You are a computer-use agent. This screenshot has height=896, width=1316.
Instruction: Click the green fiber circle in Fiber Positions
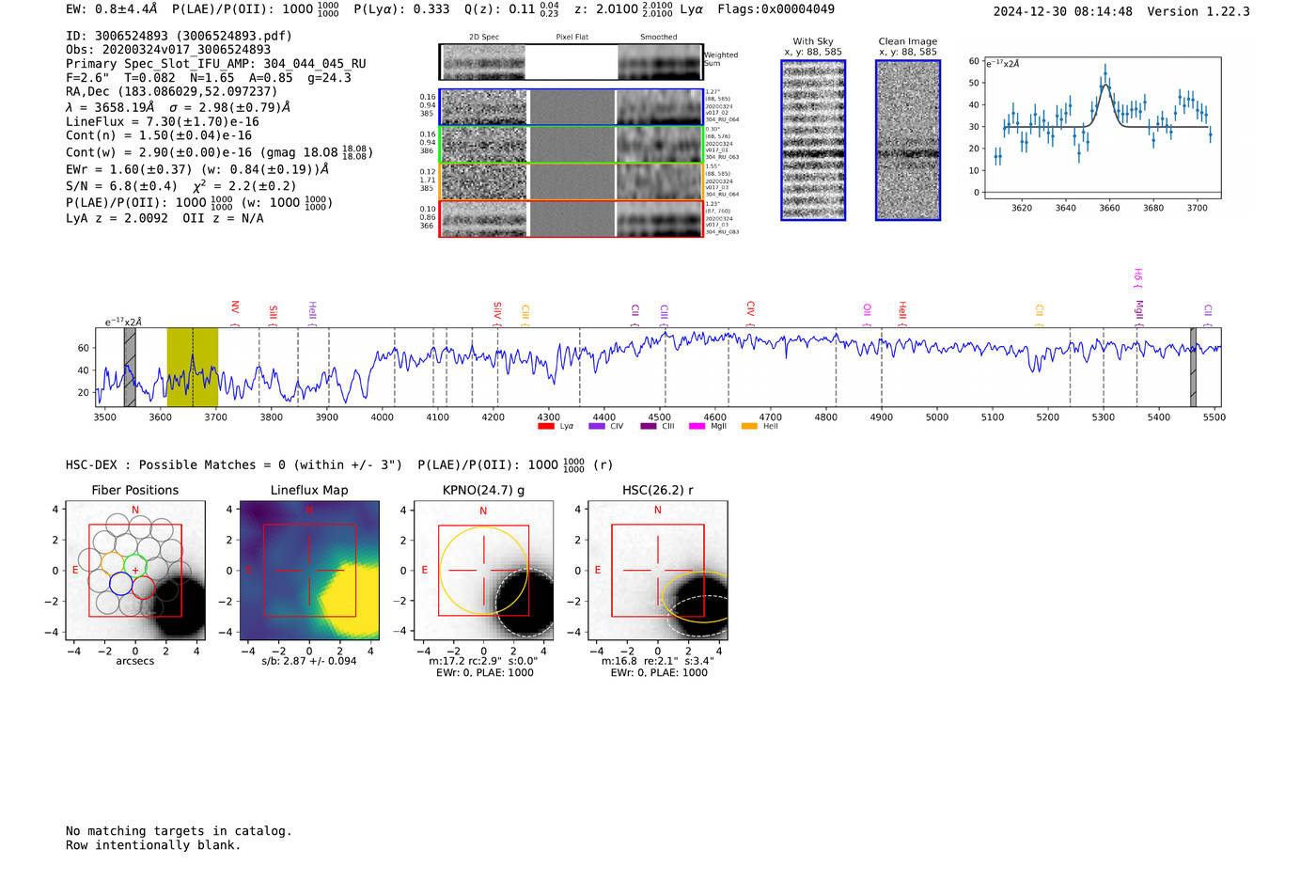135,567
